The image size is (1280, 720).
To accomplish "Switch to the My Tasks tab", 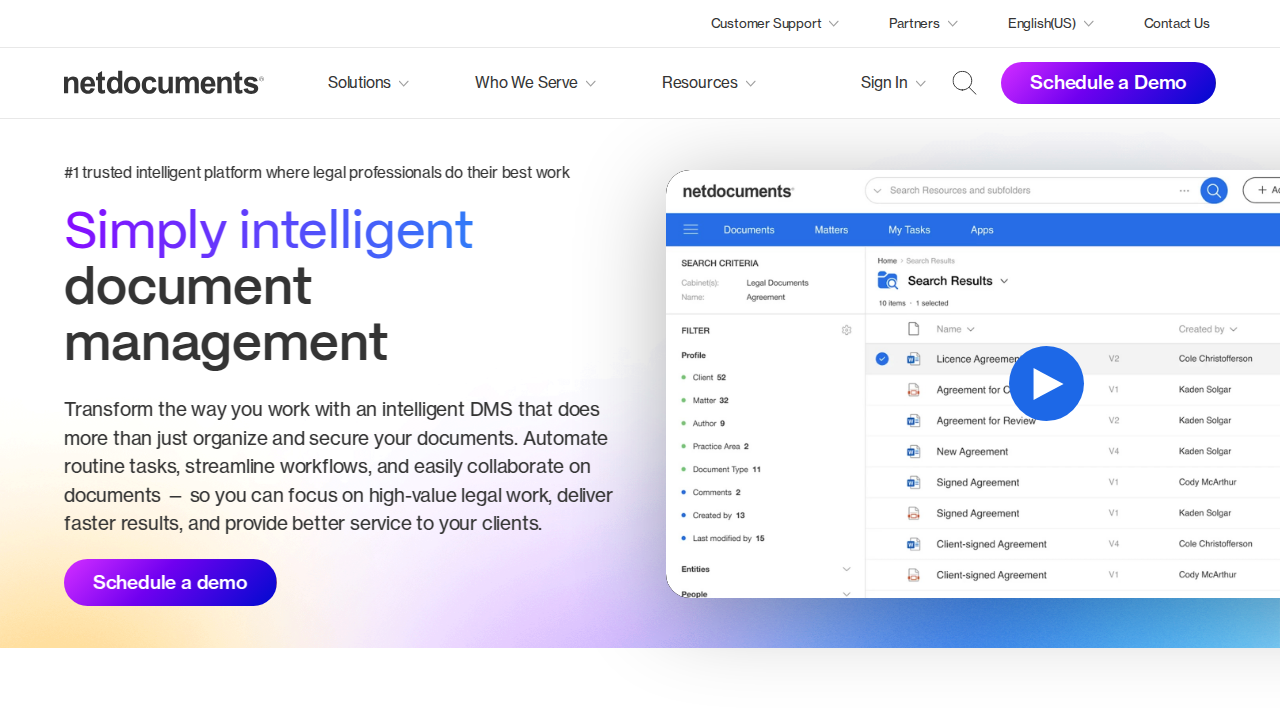I will [x=909, y=230].
